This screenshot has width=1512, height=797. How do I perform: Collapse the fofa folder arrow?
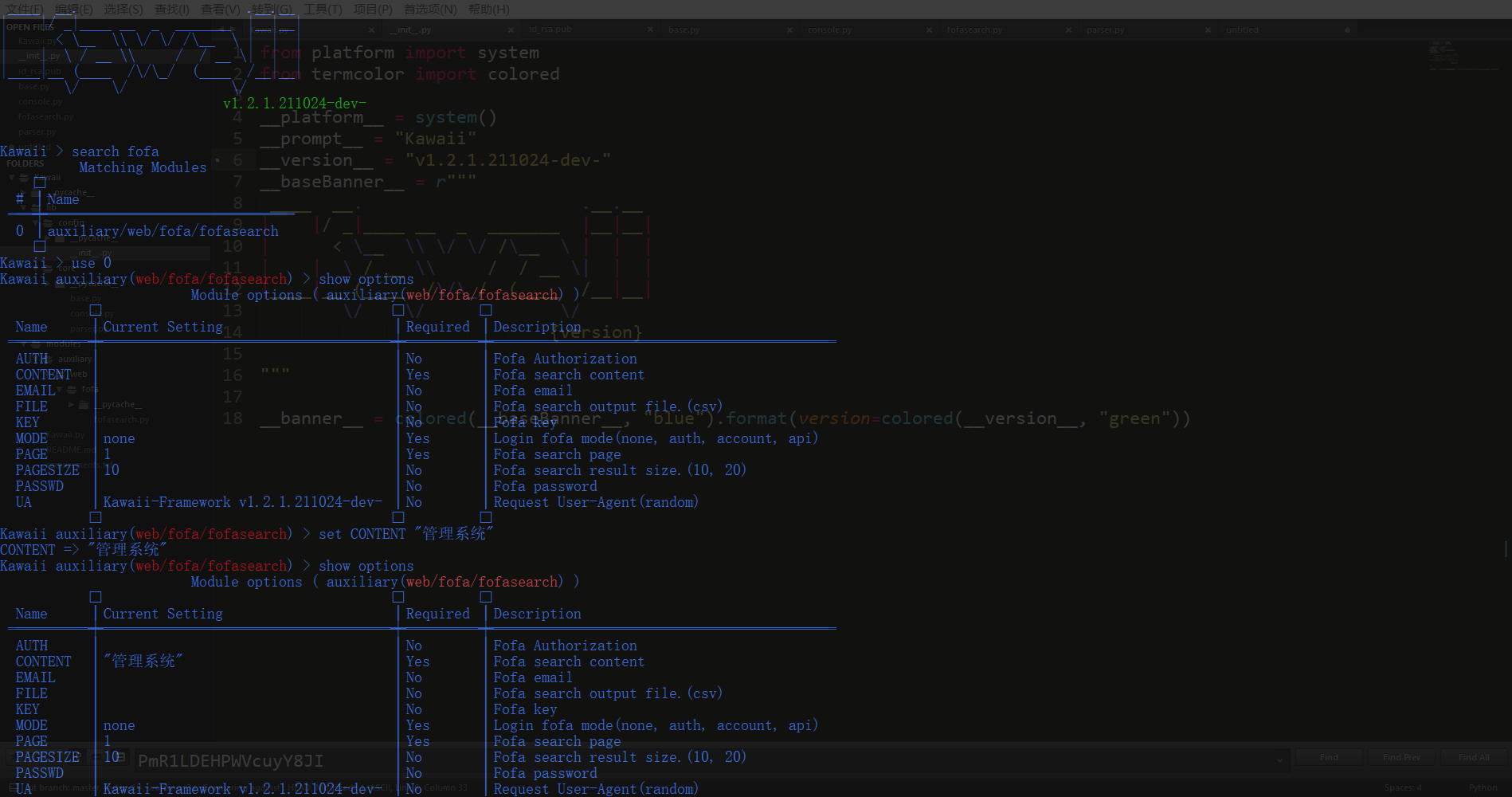point(60,389)
